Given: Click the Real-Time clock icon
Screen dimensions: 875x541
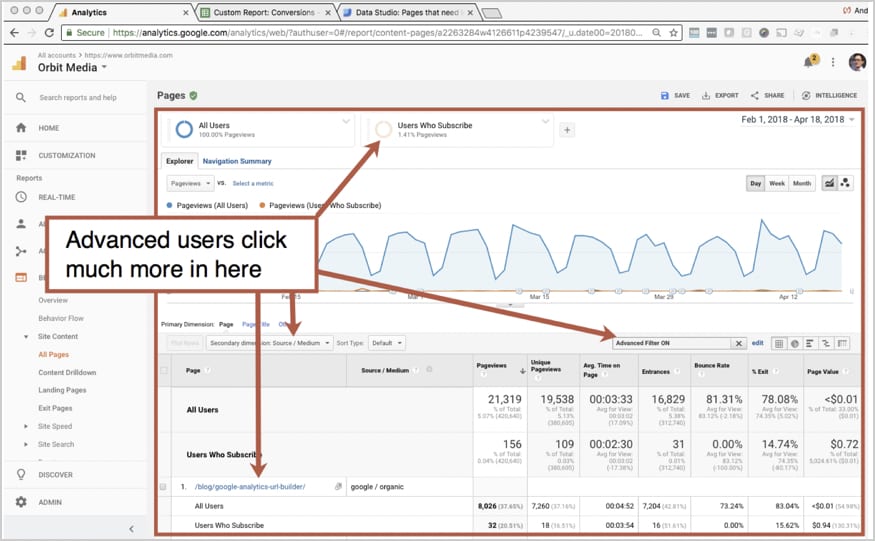Looking at the screenshot, I should point(21,197).
